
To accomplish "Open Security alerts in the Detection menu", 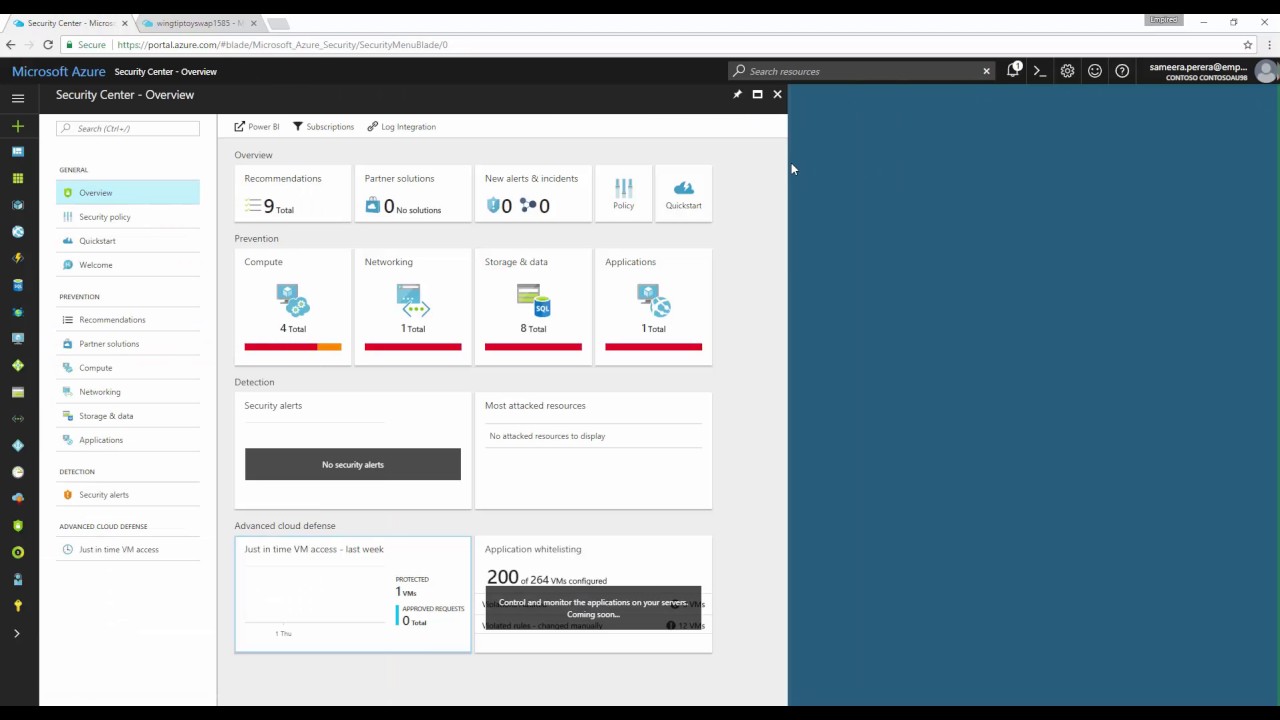I will tap(128, 495).
